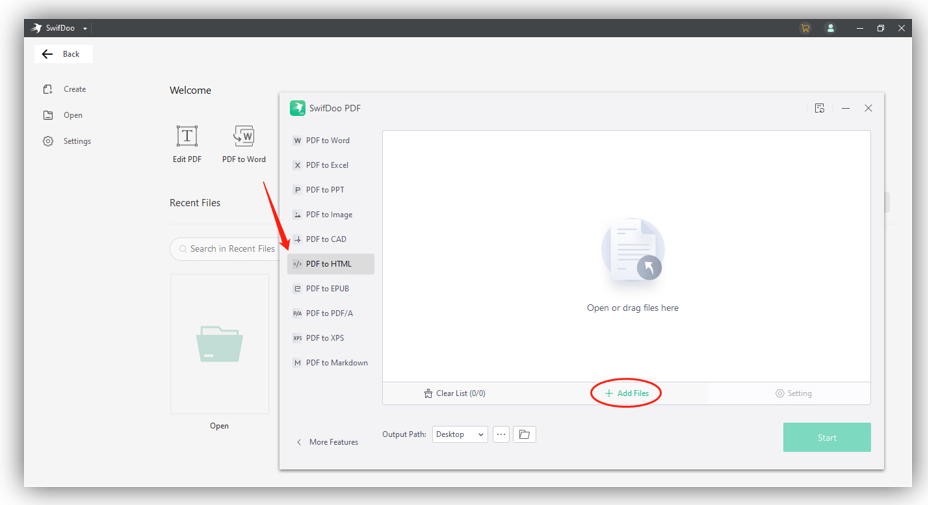Open the conversion history icon in dialog header
928x505 pixels.
[x=819, y=108]
